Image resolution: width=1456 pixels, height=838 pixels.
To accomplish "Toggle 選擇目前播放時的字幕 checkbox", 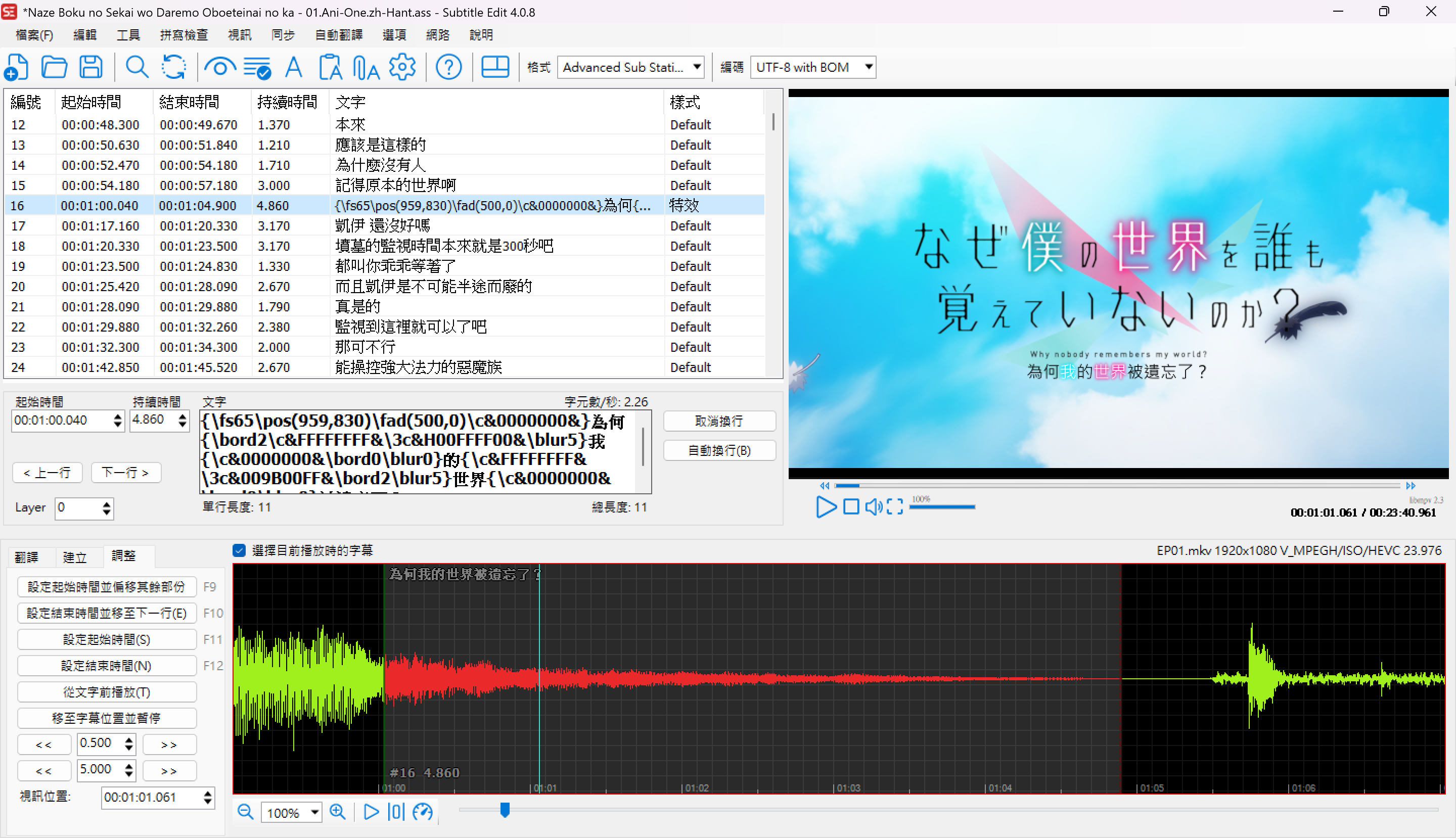I will pyautogui.click(x=240, y=550).
